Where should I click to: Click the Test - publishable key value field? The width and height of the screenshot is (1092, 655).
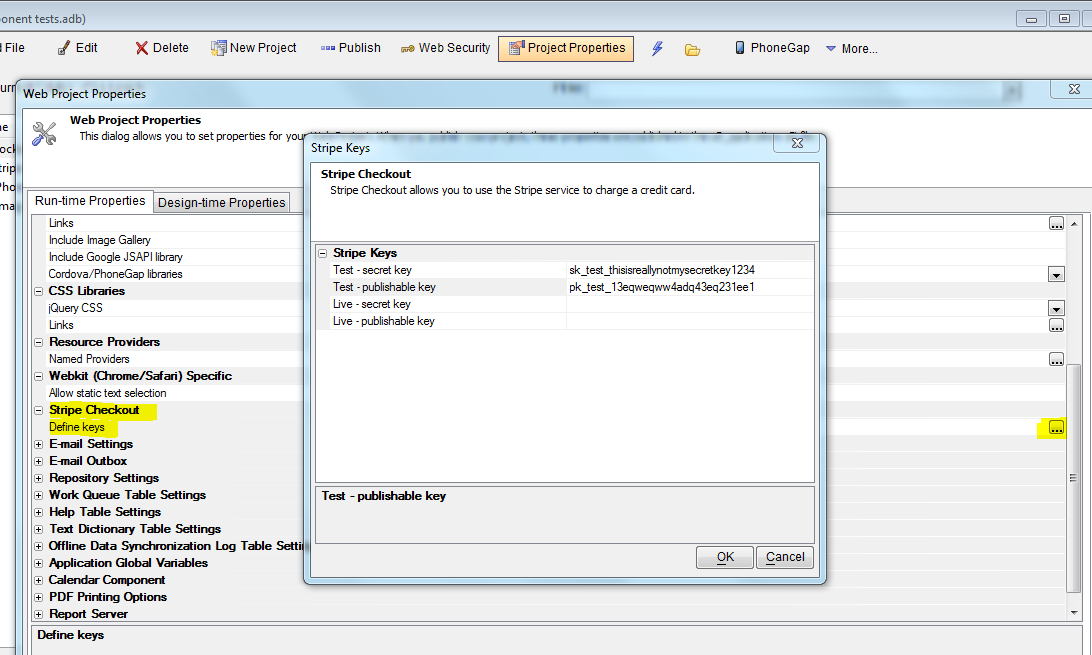689,287
